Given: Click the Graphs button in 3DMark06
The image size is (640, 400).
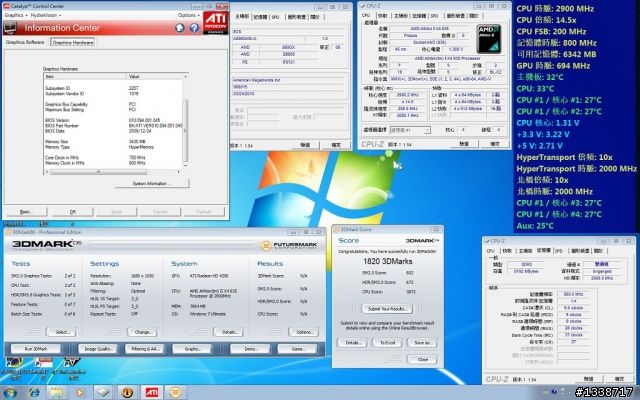Looking at the screenshot, I should (192, 349).
